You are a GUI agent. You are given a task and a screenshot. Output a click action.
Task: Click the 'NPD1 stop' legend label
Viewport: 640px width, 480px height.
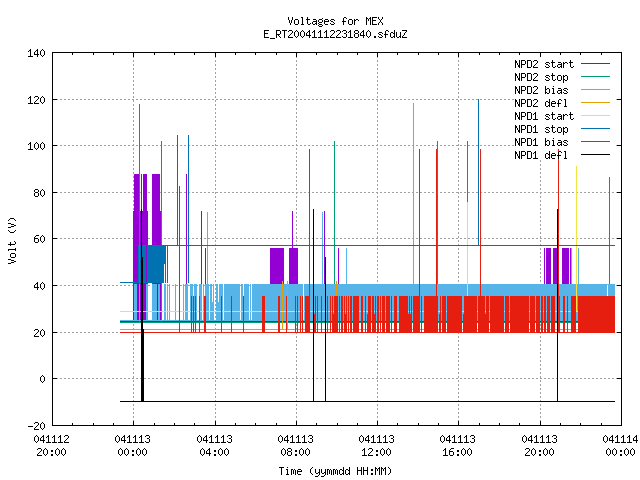tap(541, 129)
